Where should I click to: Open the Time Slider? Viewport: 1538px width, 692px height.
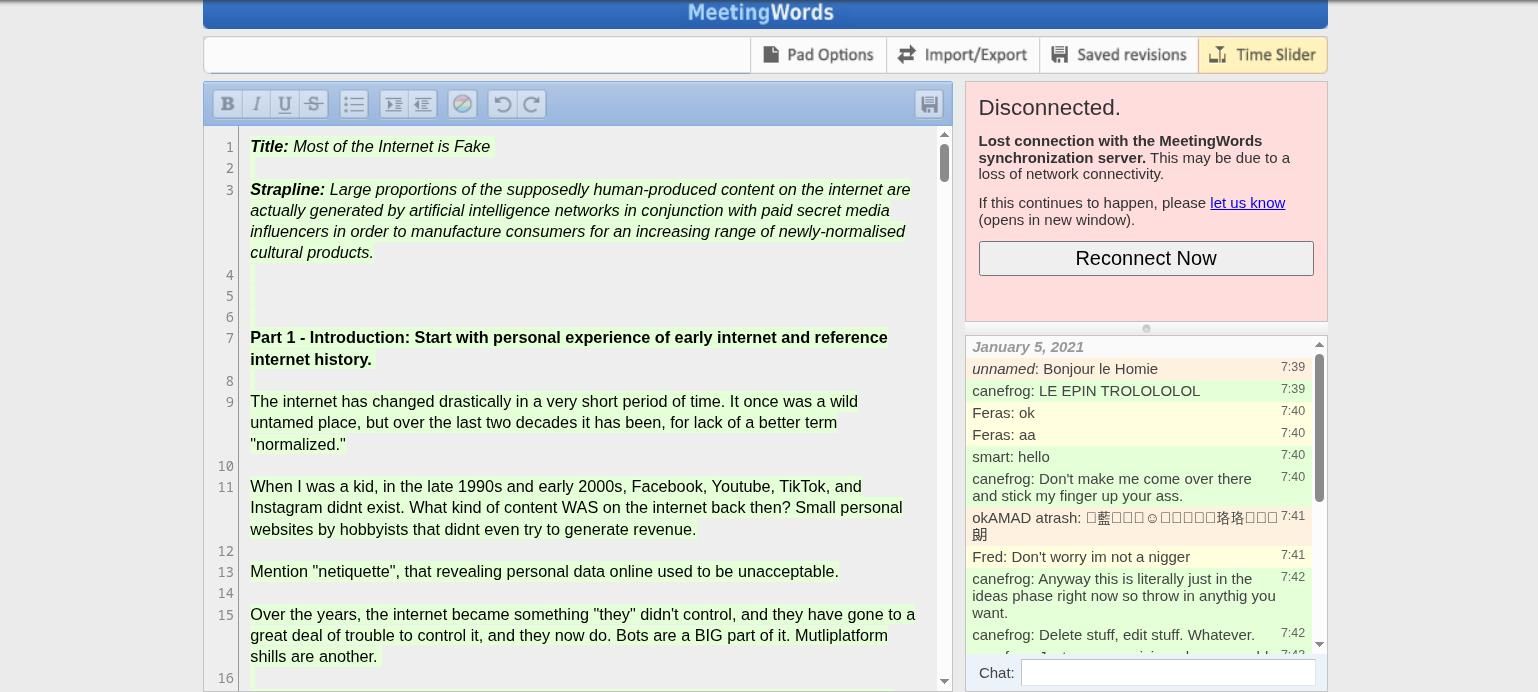pyautogui.click(x=1262, y=55)
